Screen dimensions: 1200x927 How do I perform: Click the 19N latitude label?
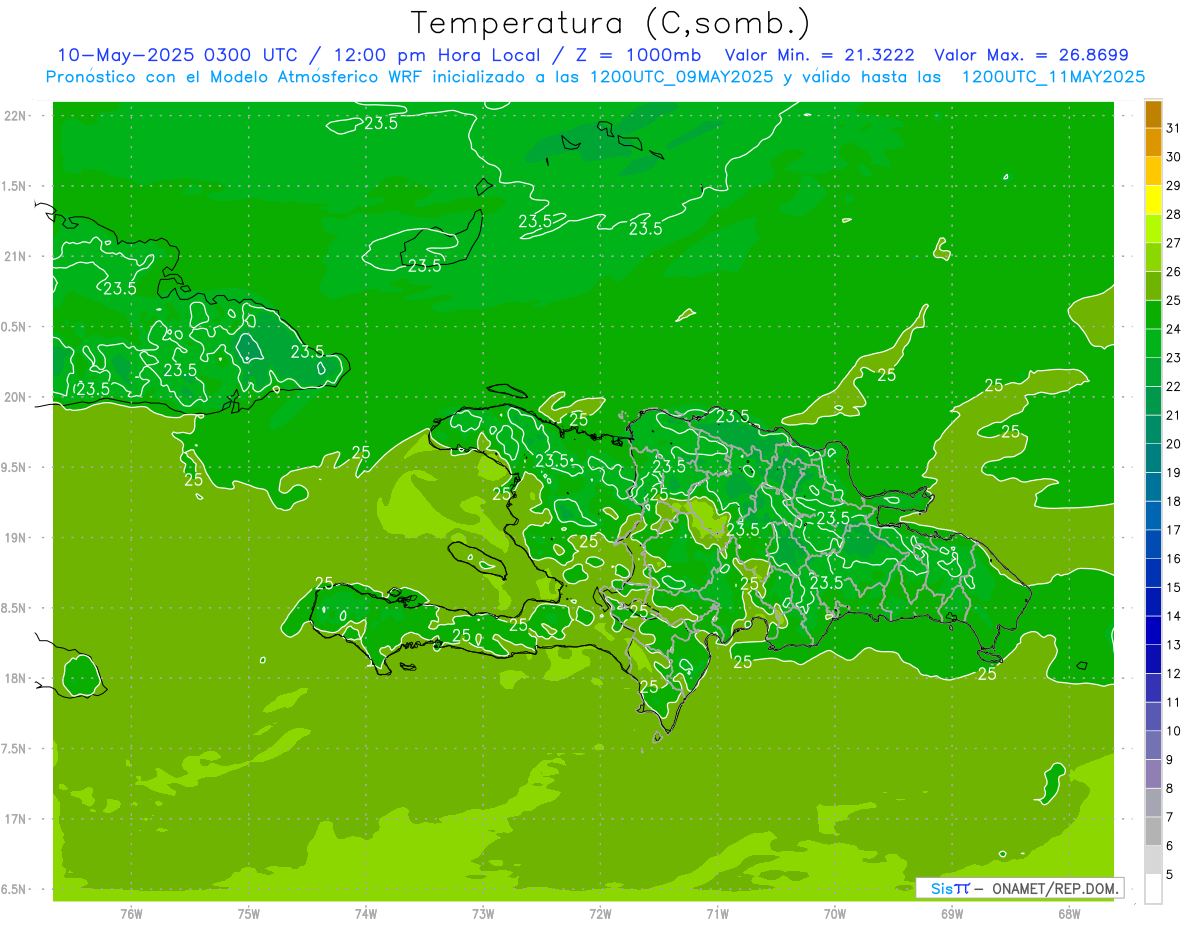pyautogui.click(x=16, y=538)
